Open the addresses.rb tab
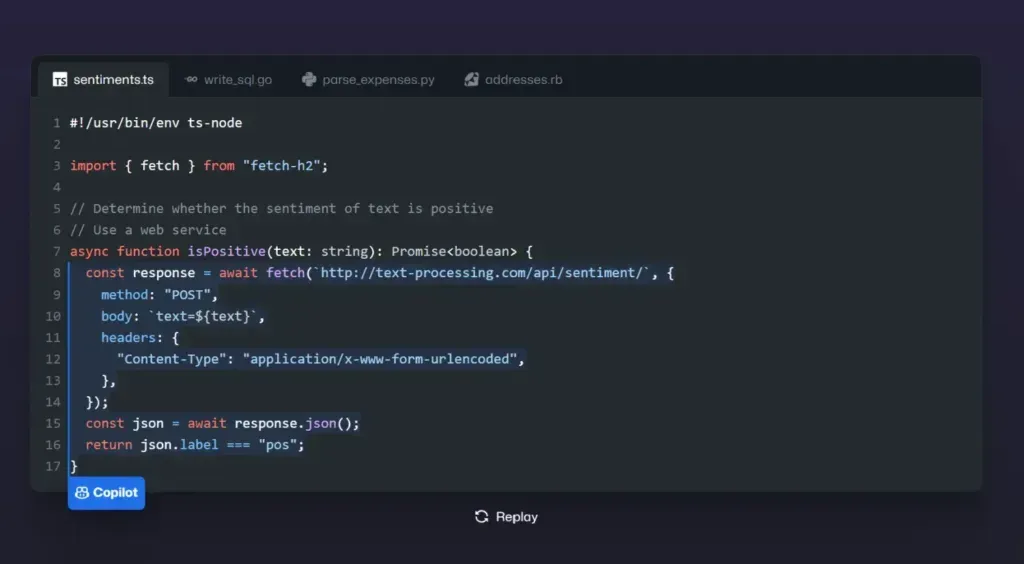This screenshot has height=564, width=1024. 513,80
